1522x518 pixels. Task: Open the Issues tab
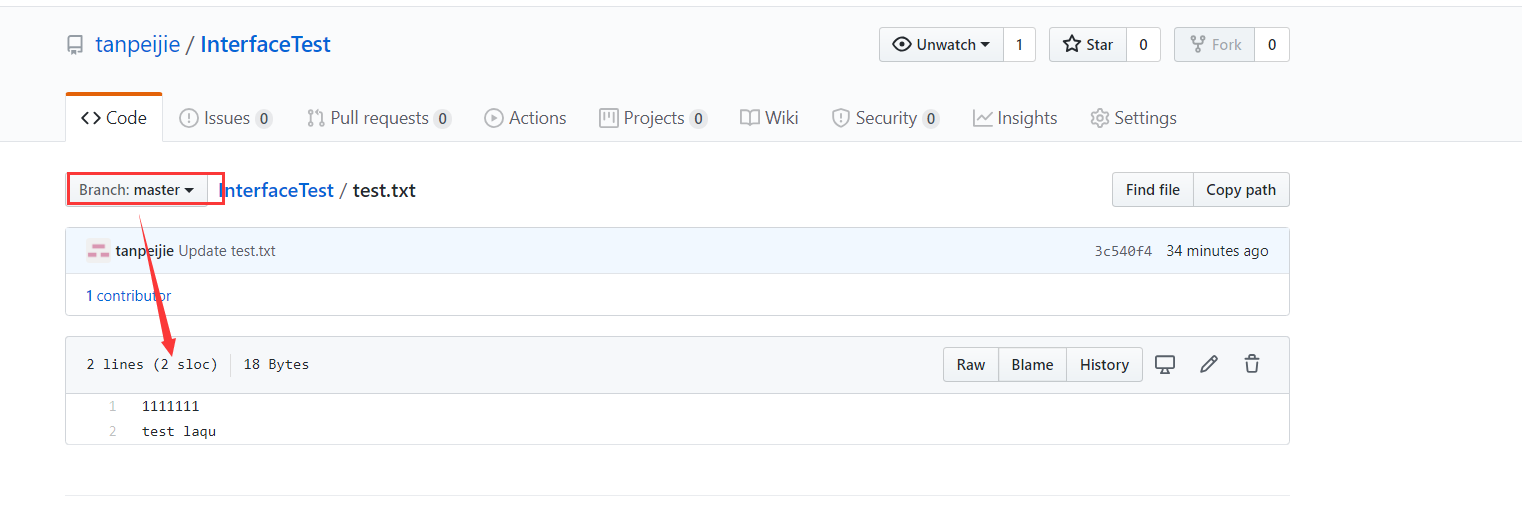tap(225, 118)
